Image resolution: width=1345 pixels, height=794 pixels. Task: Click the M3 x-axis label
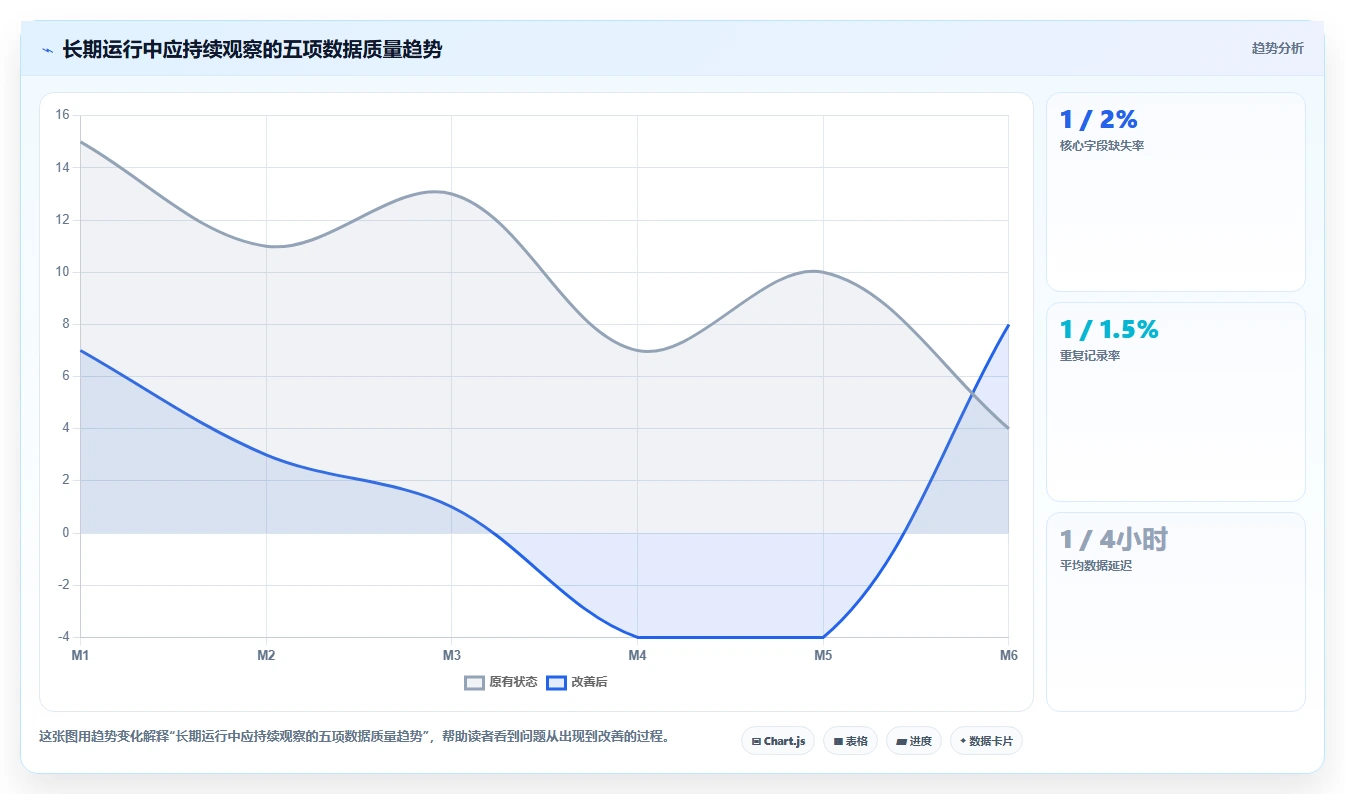tap(451, 655)
